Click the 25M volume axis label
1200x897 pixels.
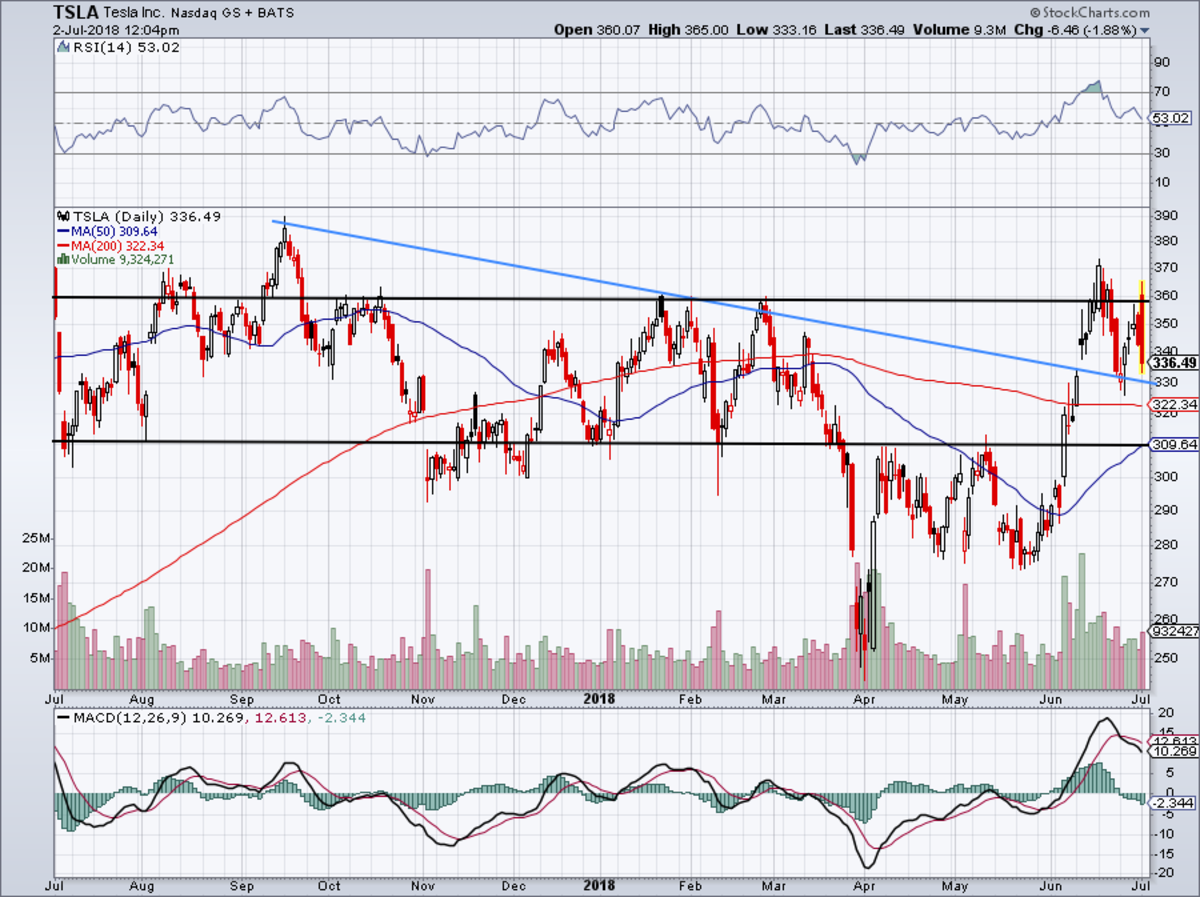coord(37,538)
